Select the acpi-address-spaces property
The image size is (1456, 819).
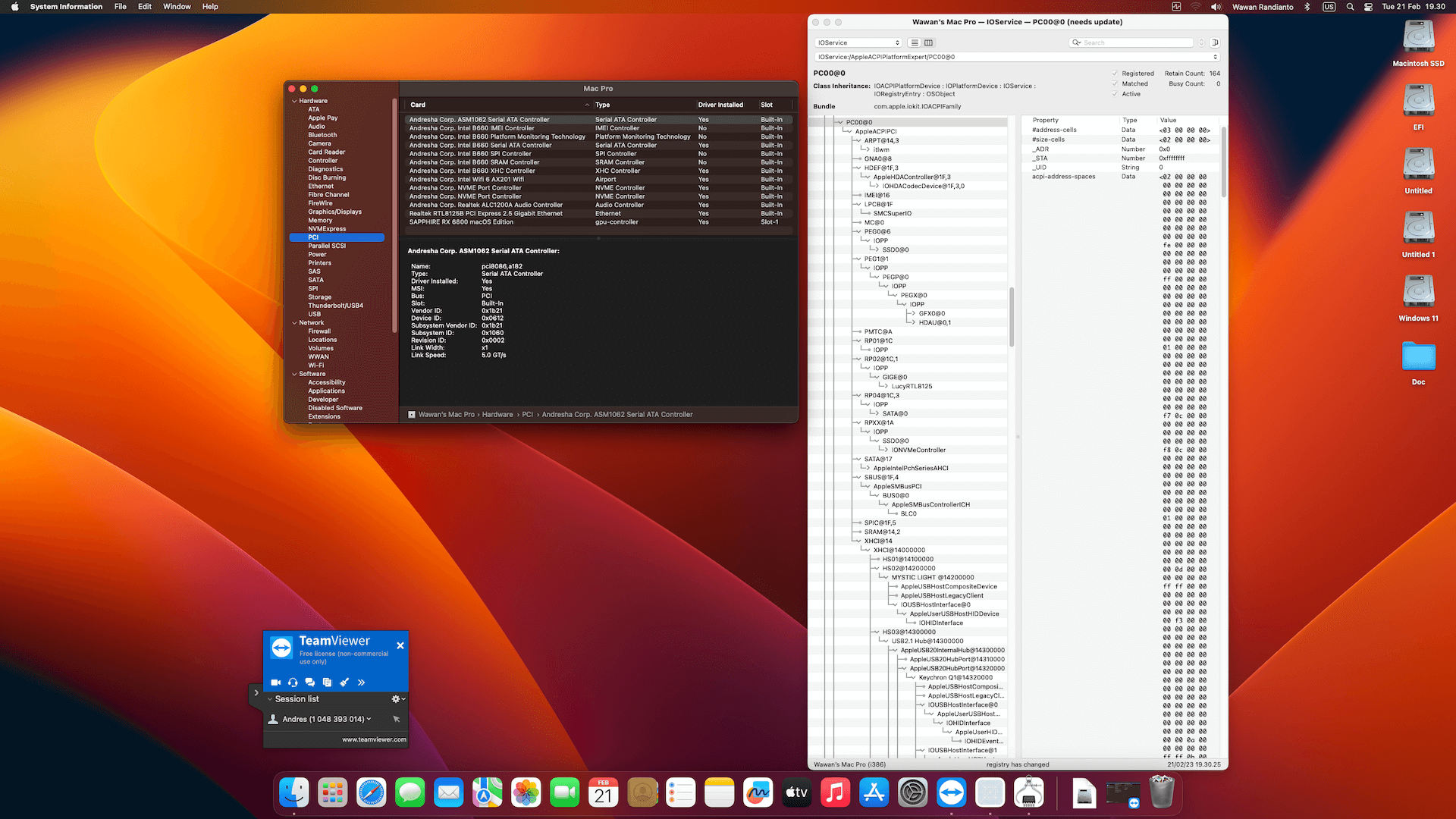click(1063, 177)
